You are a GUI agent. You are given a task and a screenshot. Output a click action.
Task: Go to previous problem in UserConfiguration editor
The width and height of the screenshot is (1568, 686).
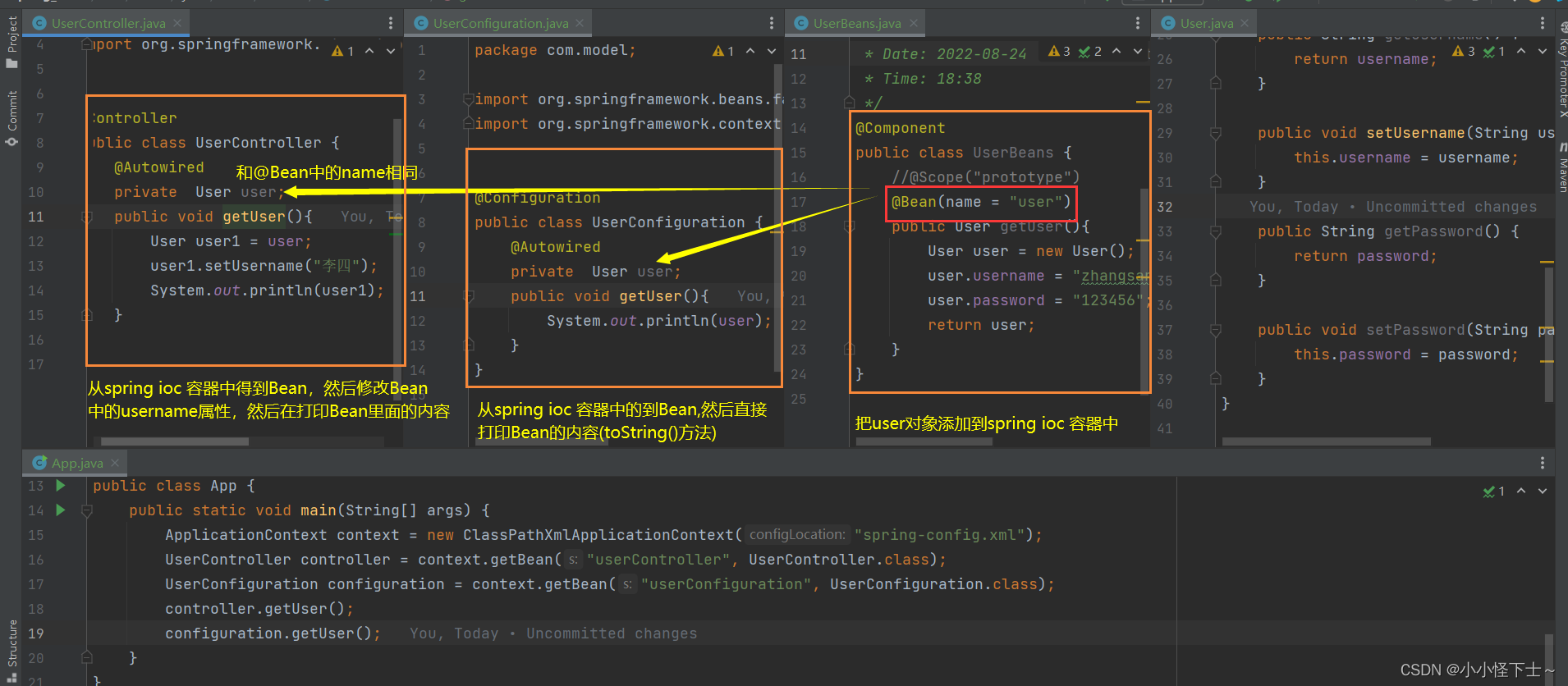[750, 51]
